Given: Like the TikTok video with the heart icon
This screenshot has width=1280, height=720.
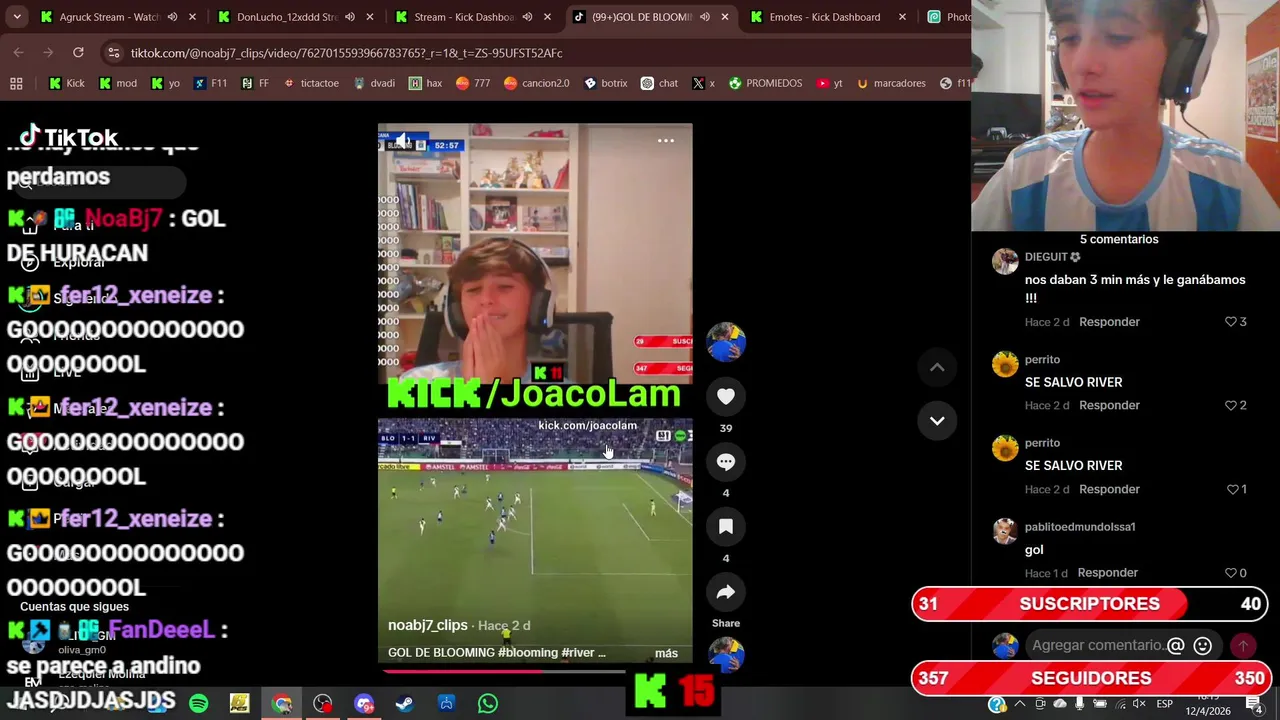Looking at the screenshot, I should 726,396.
